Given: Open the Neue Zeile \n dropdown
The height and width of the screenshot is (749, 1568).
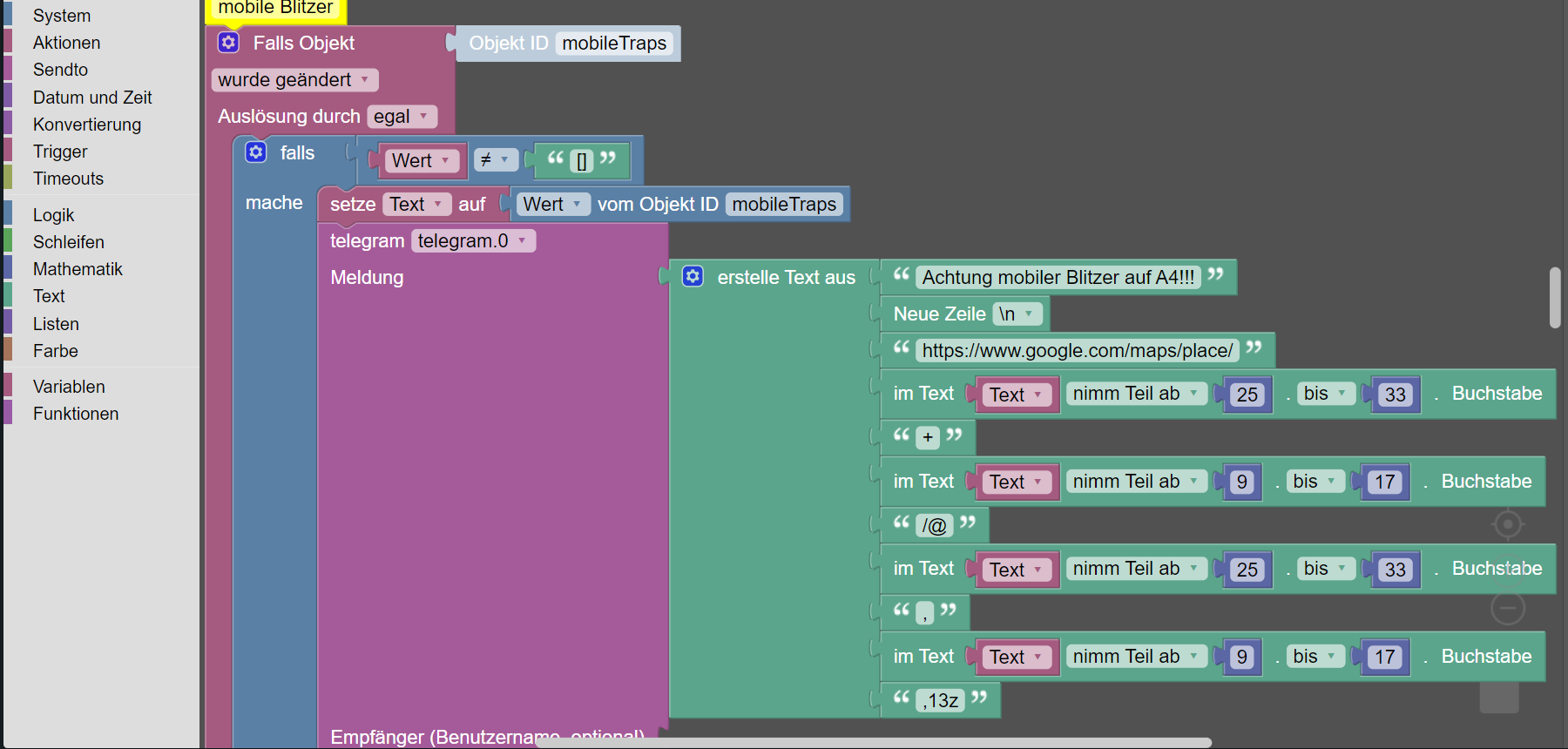Looking at the screenshot, I should (1017, 314).
